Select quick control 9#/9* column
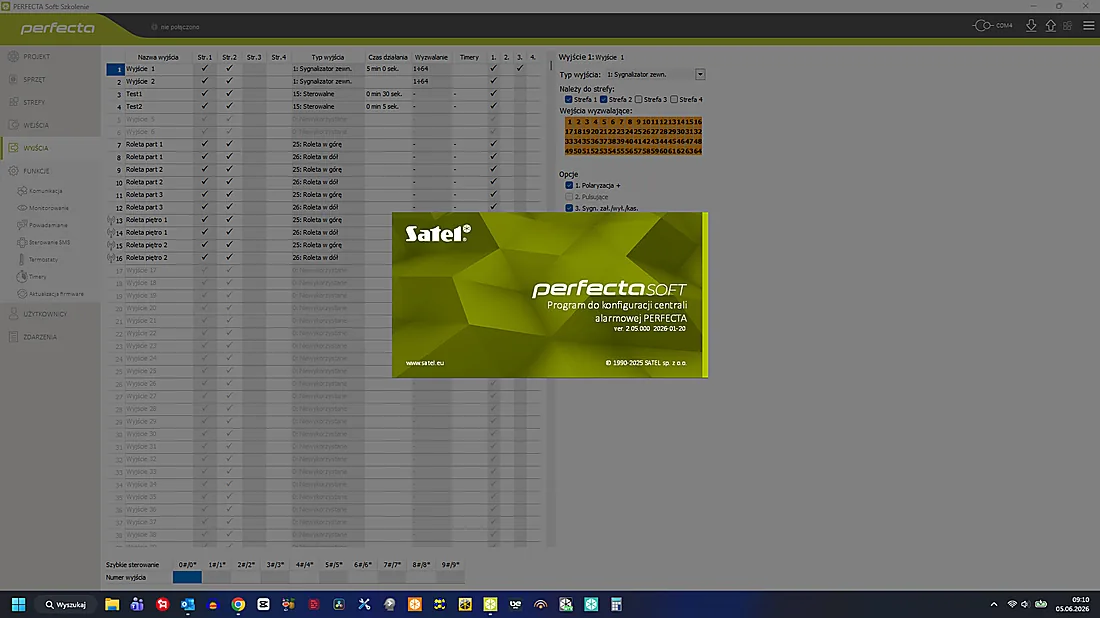The image size is (1100, 618). pos(450,565)
